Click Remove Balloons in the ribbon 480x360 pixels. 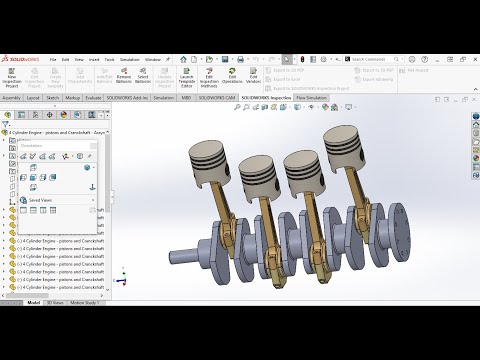124,75
